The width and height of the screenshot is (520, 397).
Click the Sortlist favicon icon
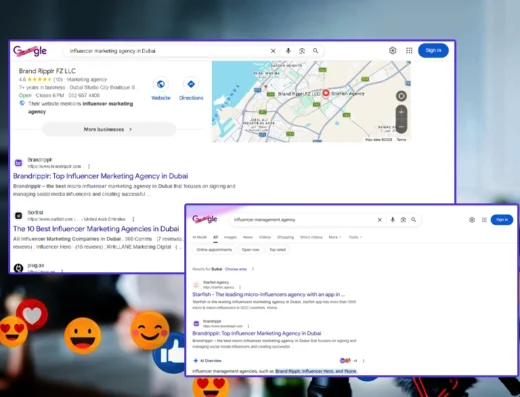[x=18, y=216]
